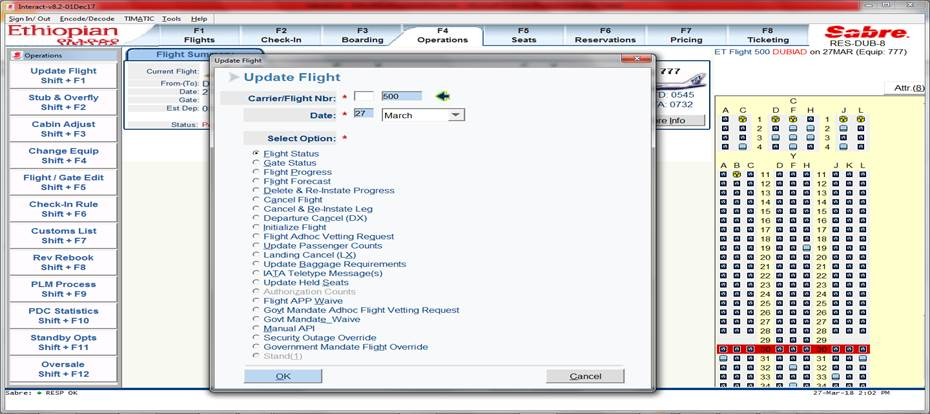Screen dimensions: 930x414
Task: Choose the Initialize Flight option
Action: click(256, 227)
